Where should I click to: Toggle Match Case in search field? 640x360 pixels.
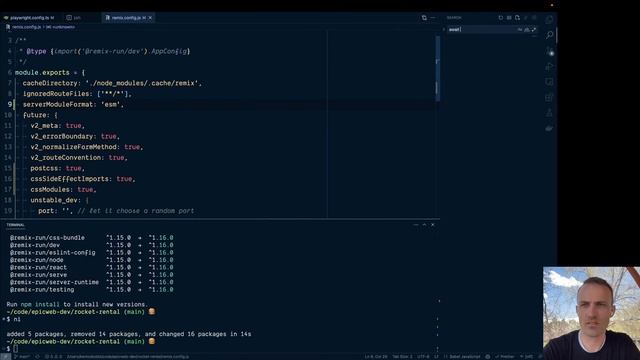tap(520, 29)
